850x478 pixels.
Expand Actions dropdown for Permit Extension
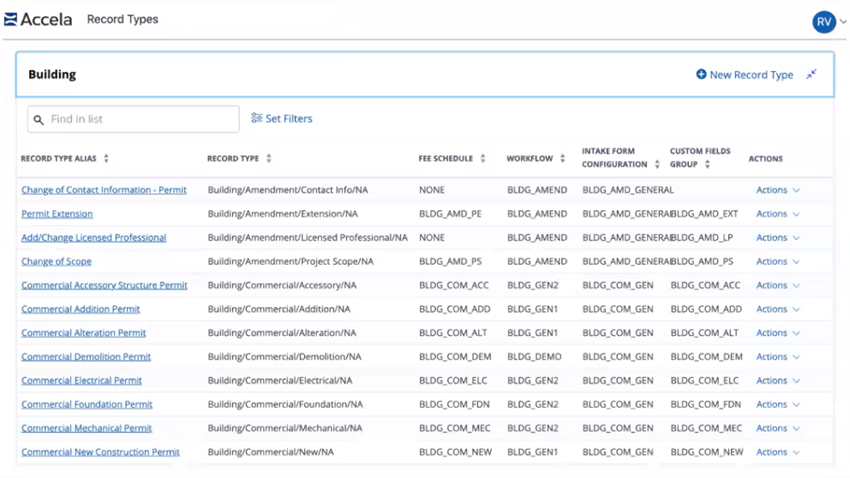[x=778, y=214]
